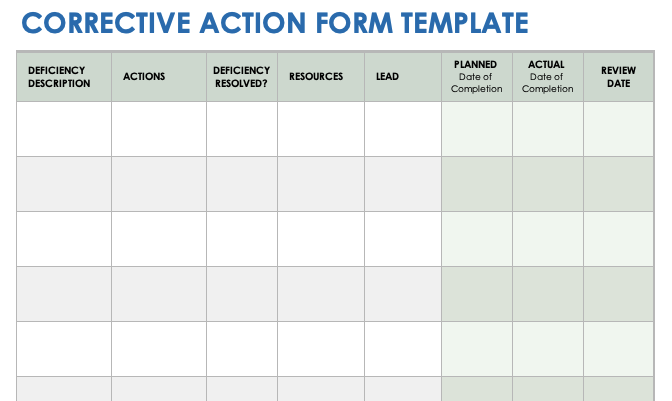Image resolution: width=672 pixels, height=401 pixels.
Task: Click the Corrective Action Form Template title
Action: [273, 23]
